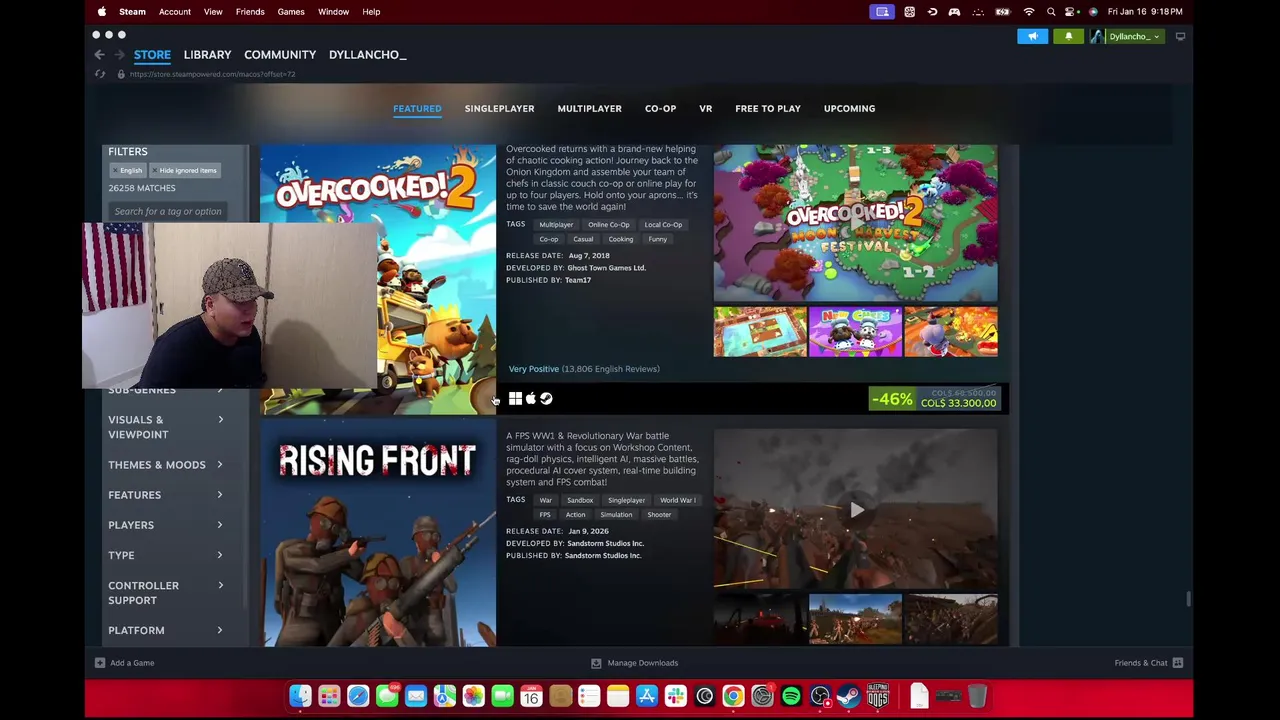This screenshot has width=1280, height=720.
Task: Click the Manage Downloads icon
Action: pos(596,663)
